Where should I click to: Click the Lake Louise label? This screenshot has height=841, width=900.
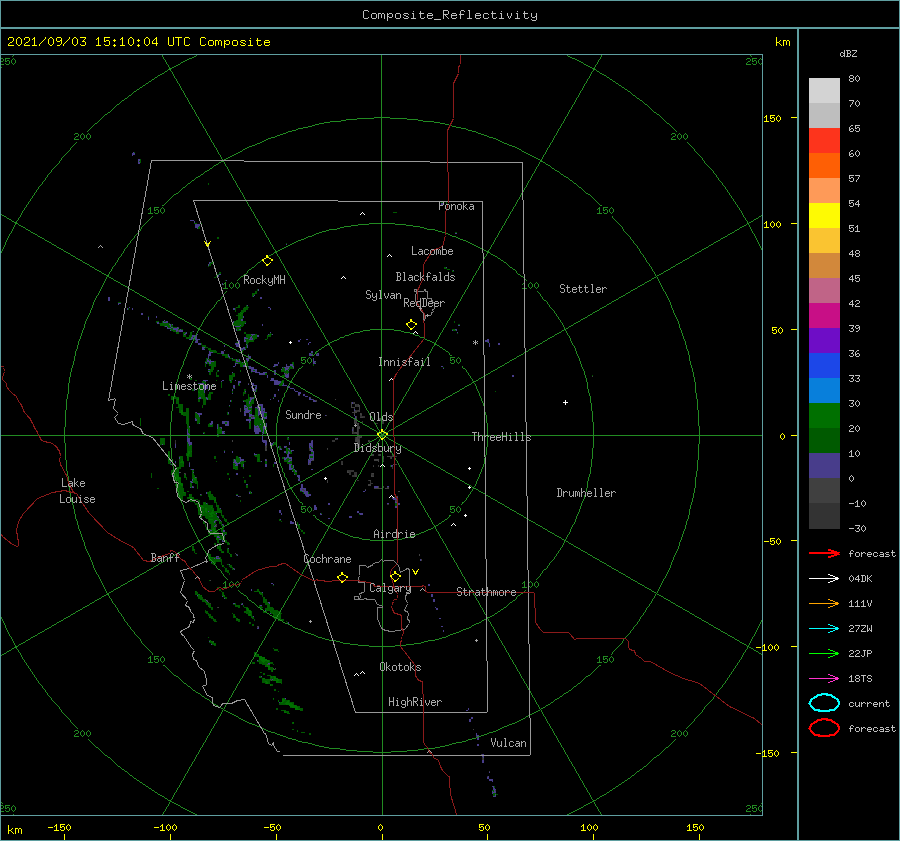click(x=77, y=491)
